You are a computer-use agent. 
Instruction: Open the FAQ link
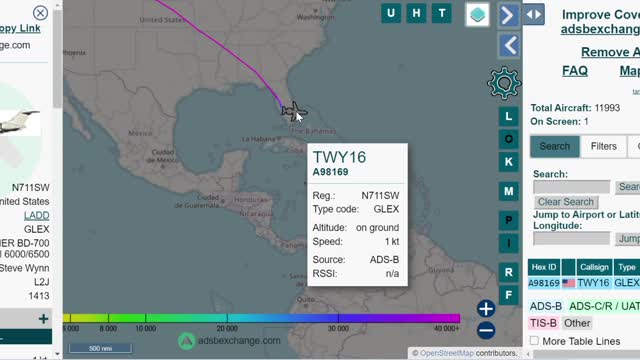coord(575,71)
